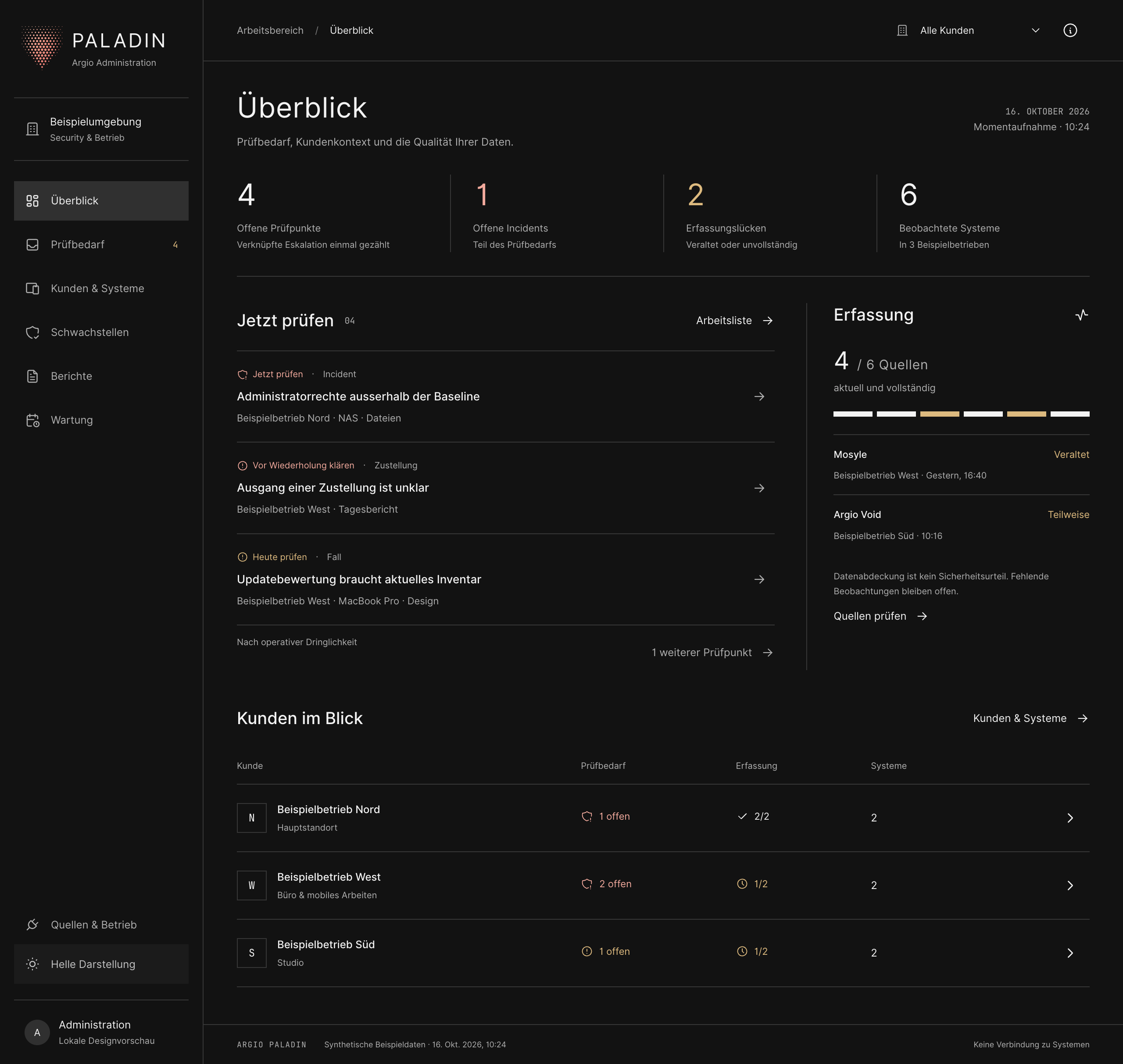Expand Beispielbetrieb Süd row chevron
This screenshot has width=1123, height=1064.
(x=1069, y=952)
